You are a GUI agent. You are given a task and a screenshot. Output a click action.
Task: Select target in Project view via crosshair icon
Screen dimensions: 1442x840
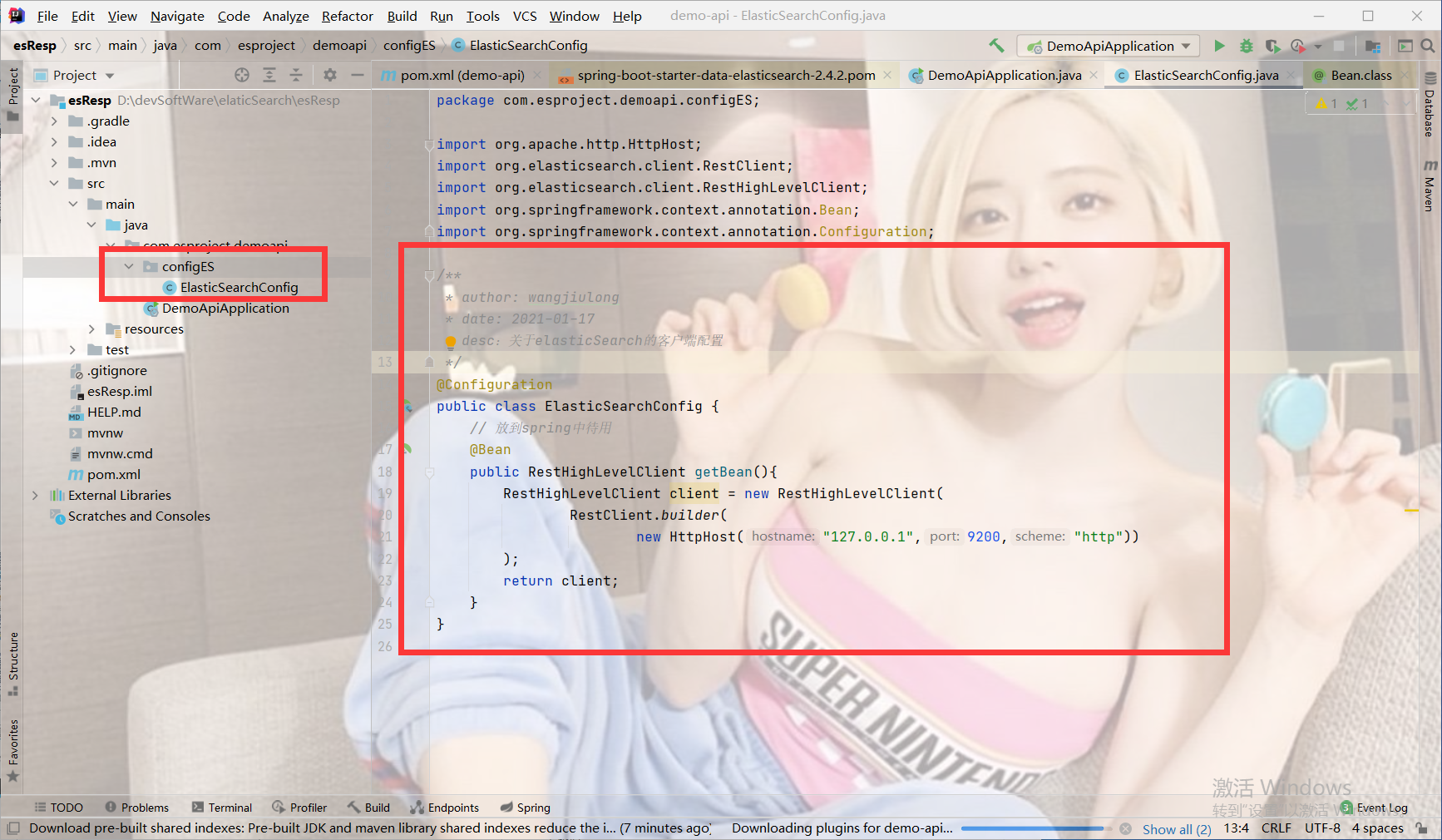pyautogui.click(x=241, y=75)
